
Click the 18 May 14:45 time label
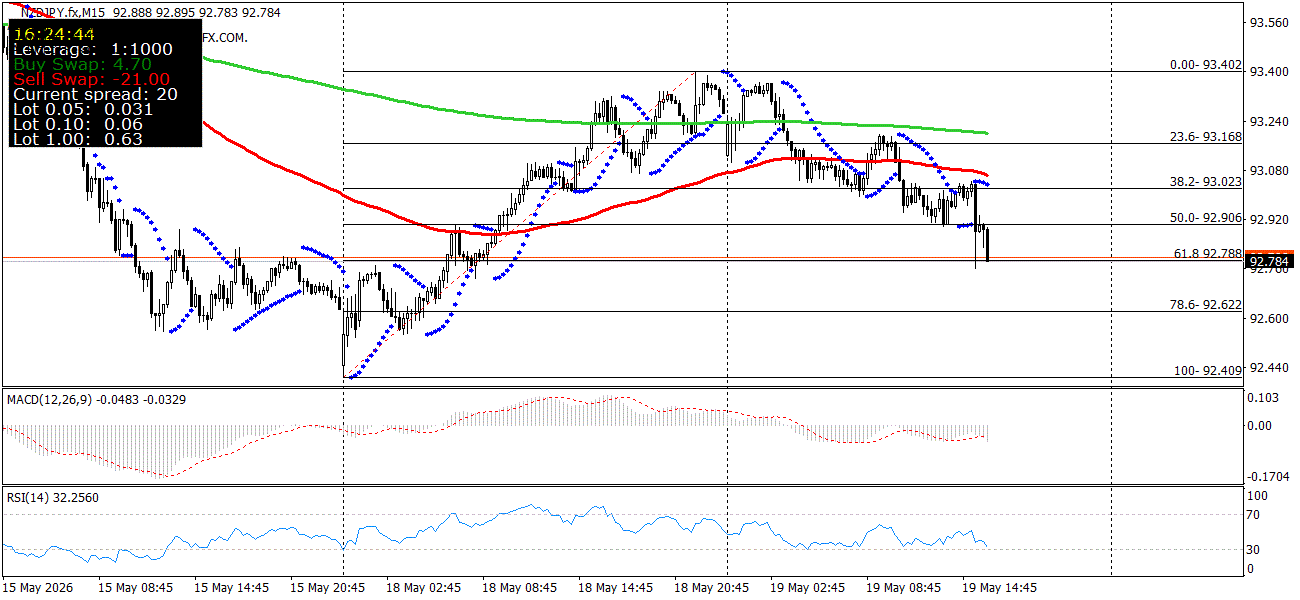click(615, 587)
